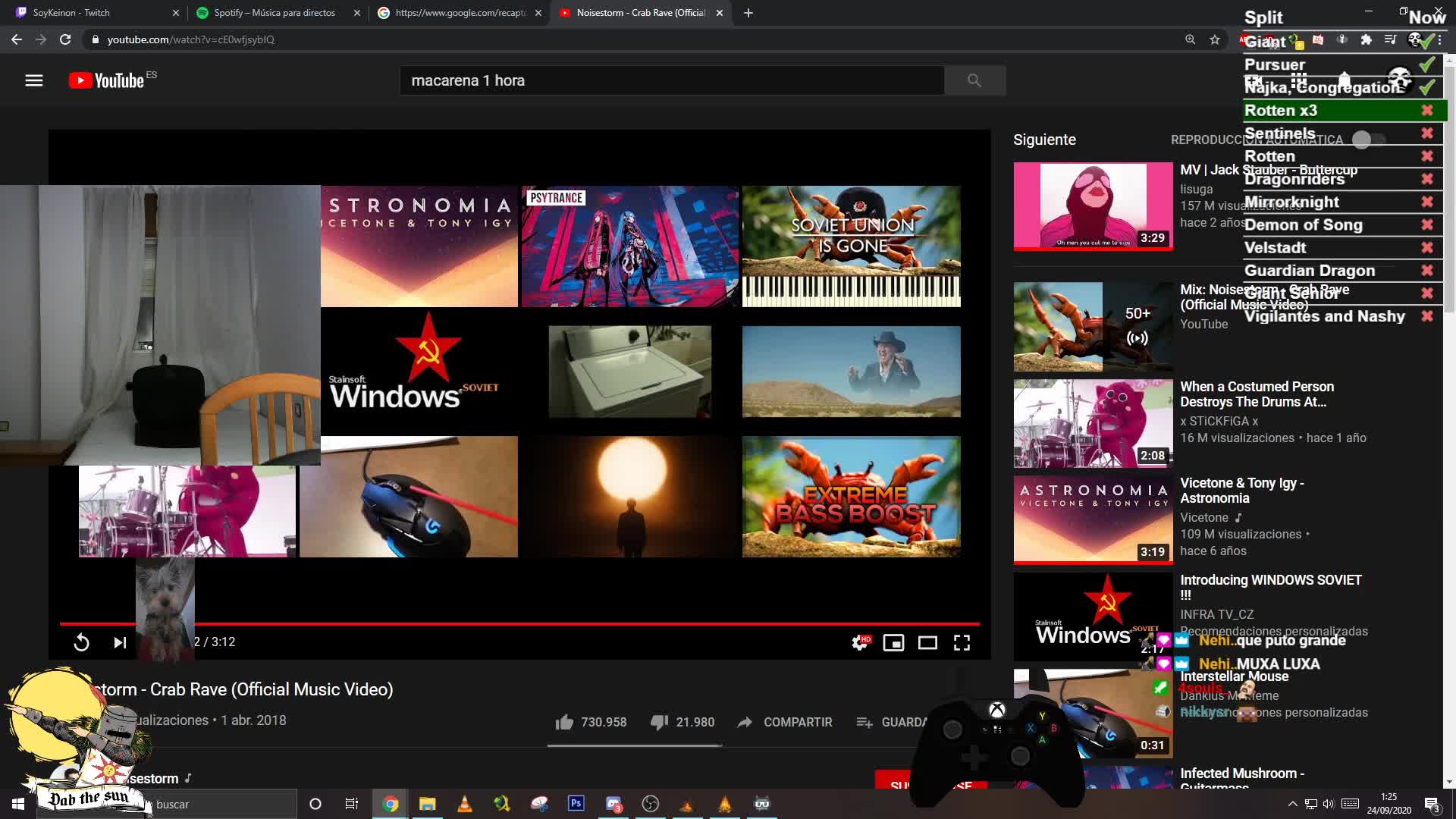Viewport: 1456px width, 819px height.
Task: Click the 'Rotten x3' split row
Action: 1345,110
